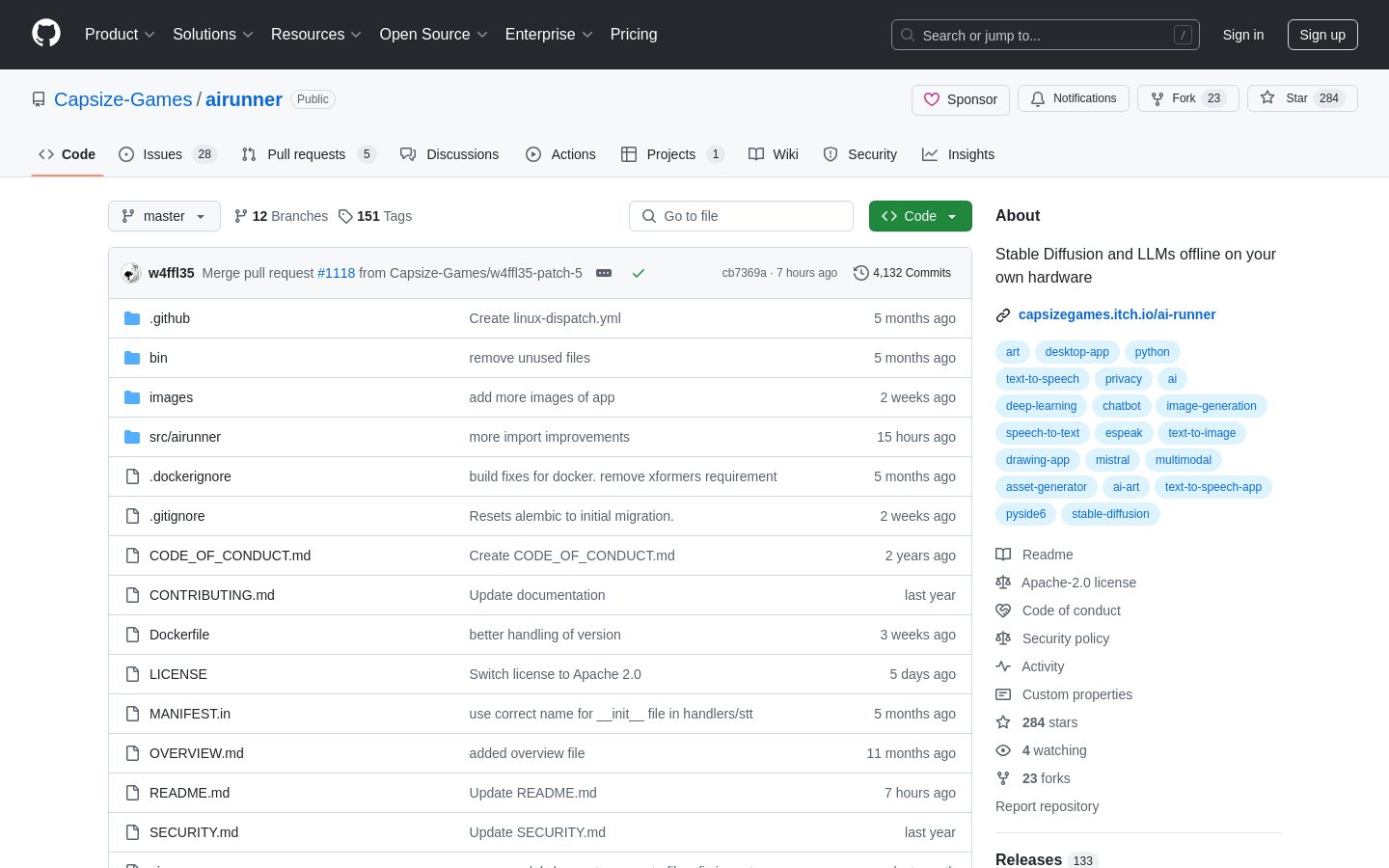Screen dimensions: 1389x868
Task: Click the branches icon next to 12
Action: tap(241, 216)
